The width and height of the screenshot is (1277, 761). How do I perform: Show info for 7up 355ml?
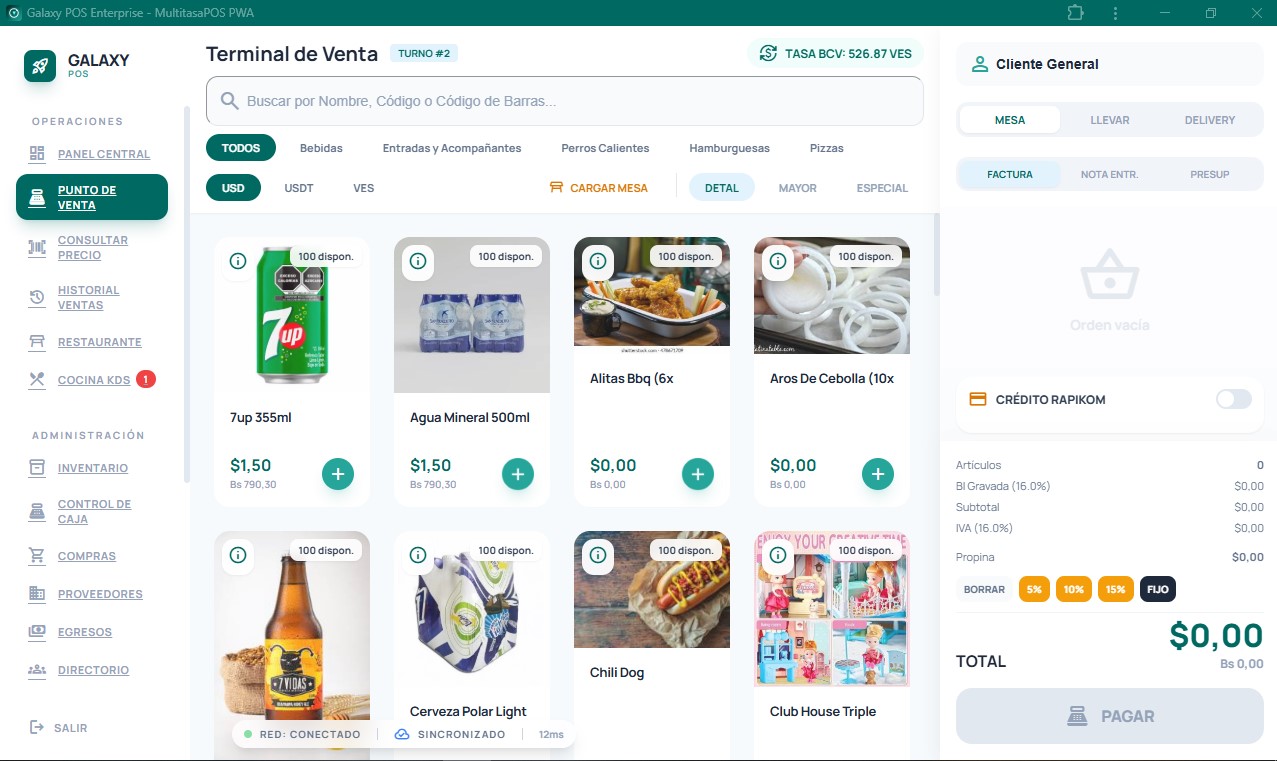[x=238, y=261]
